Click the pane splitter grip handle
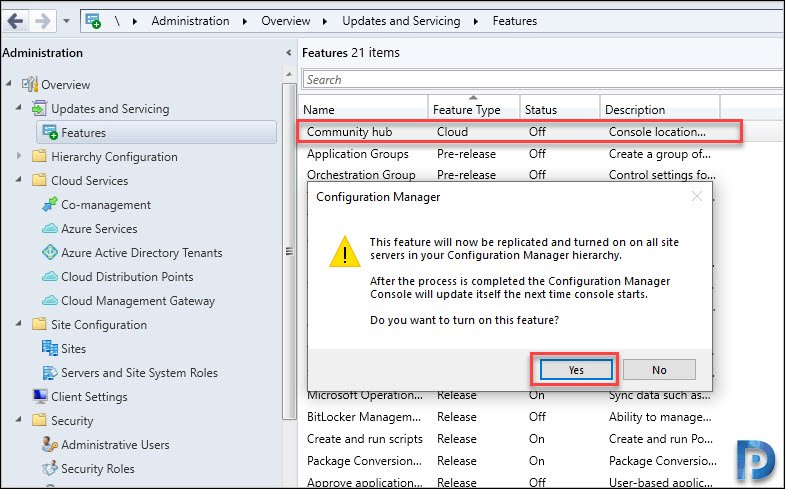This screenshot has height=489, width=785. point(289,251)
